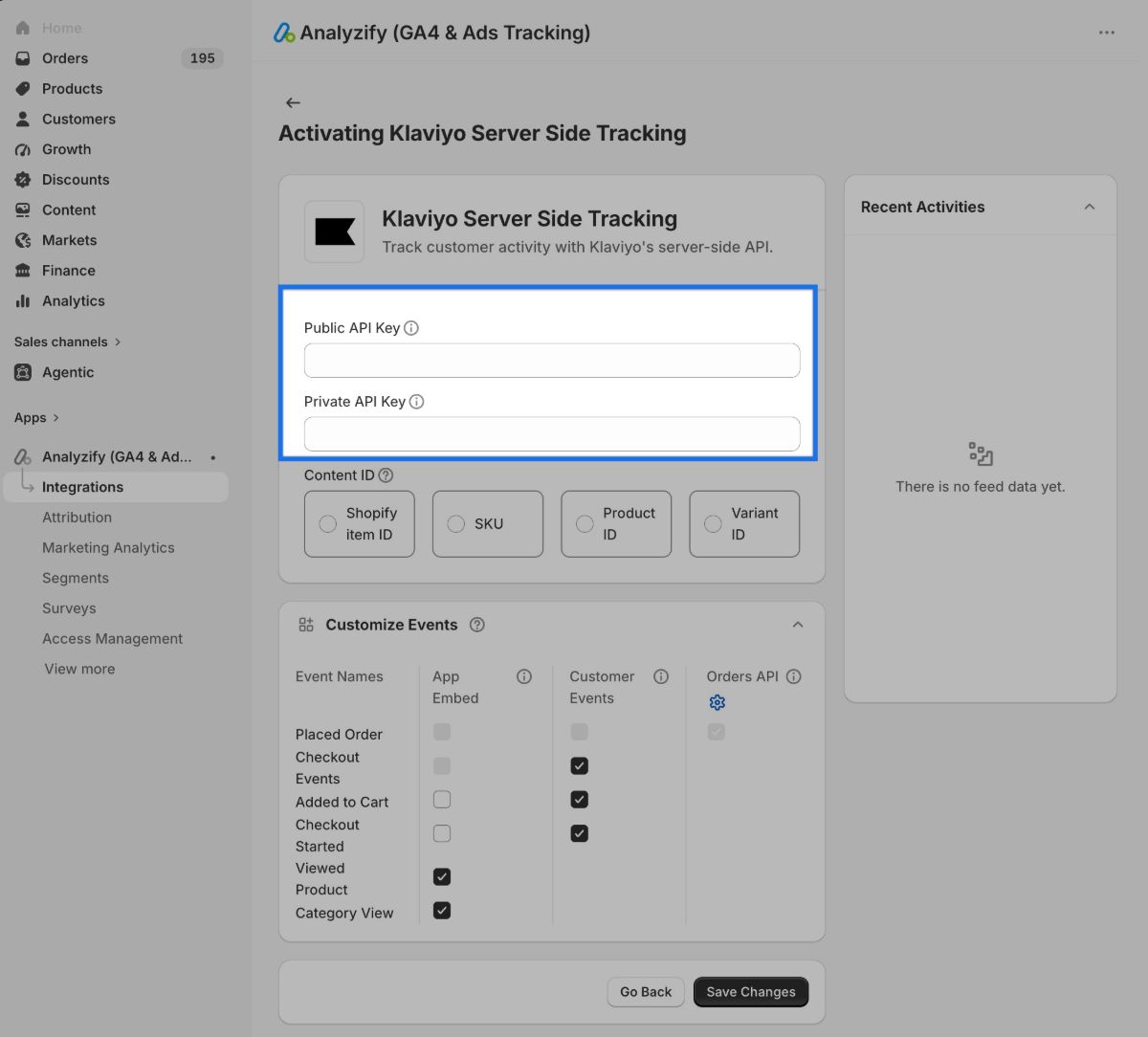Click the Analytics label in sidebar
This screenshot has height=1037, width=1148.
click(x=74, y=301)
